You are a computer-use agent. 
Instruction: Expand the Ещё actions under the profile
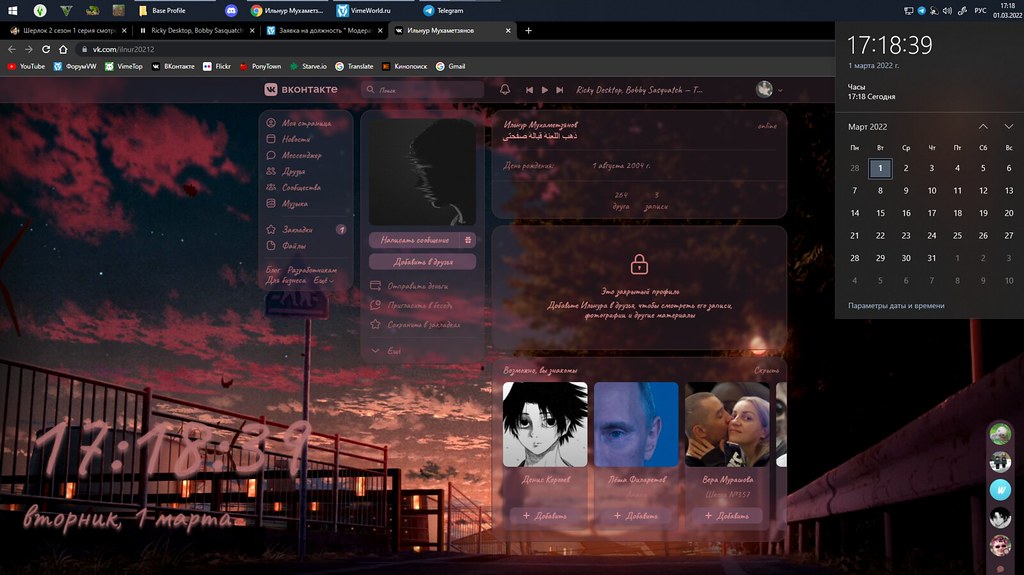393,351
